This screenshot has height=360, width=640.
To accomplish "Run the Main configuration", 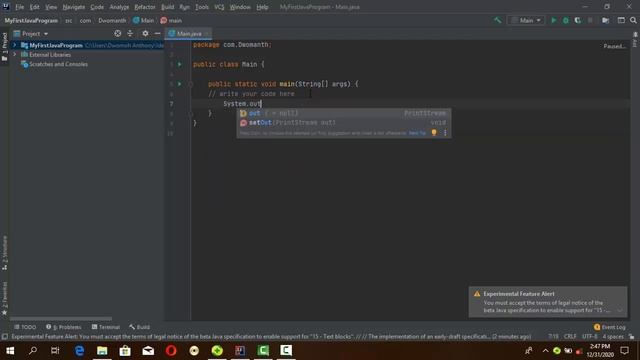I will (x=553, y=20).
